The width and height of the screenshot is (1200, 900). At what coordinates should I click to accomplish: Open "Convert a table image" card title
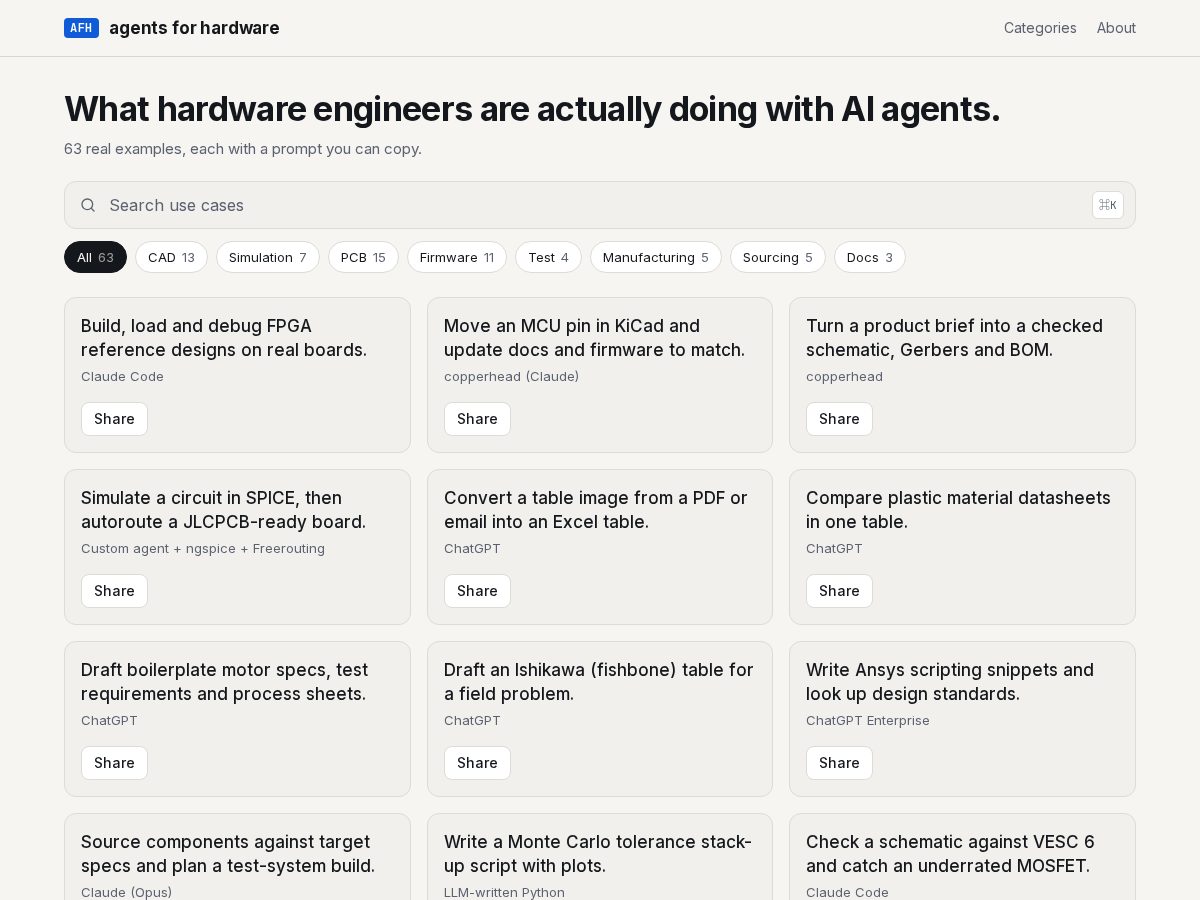click(x=596, y=510)
